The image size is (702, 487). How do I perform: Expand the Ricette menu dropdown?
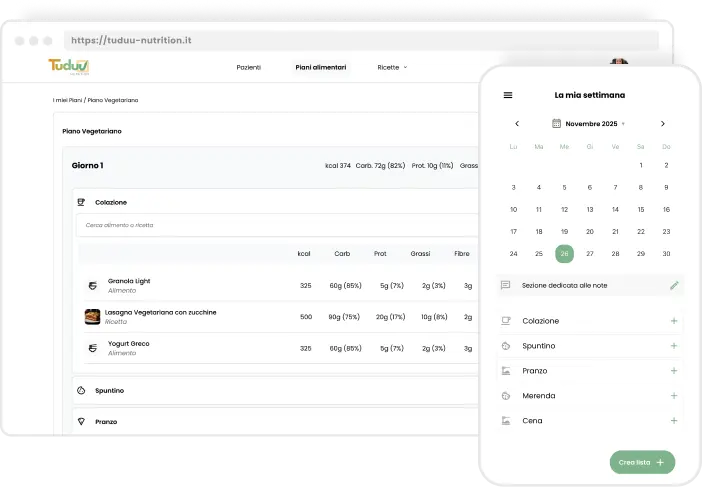(392, 67)
